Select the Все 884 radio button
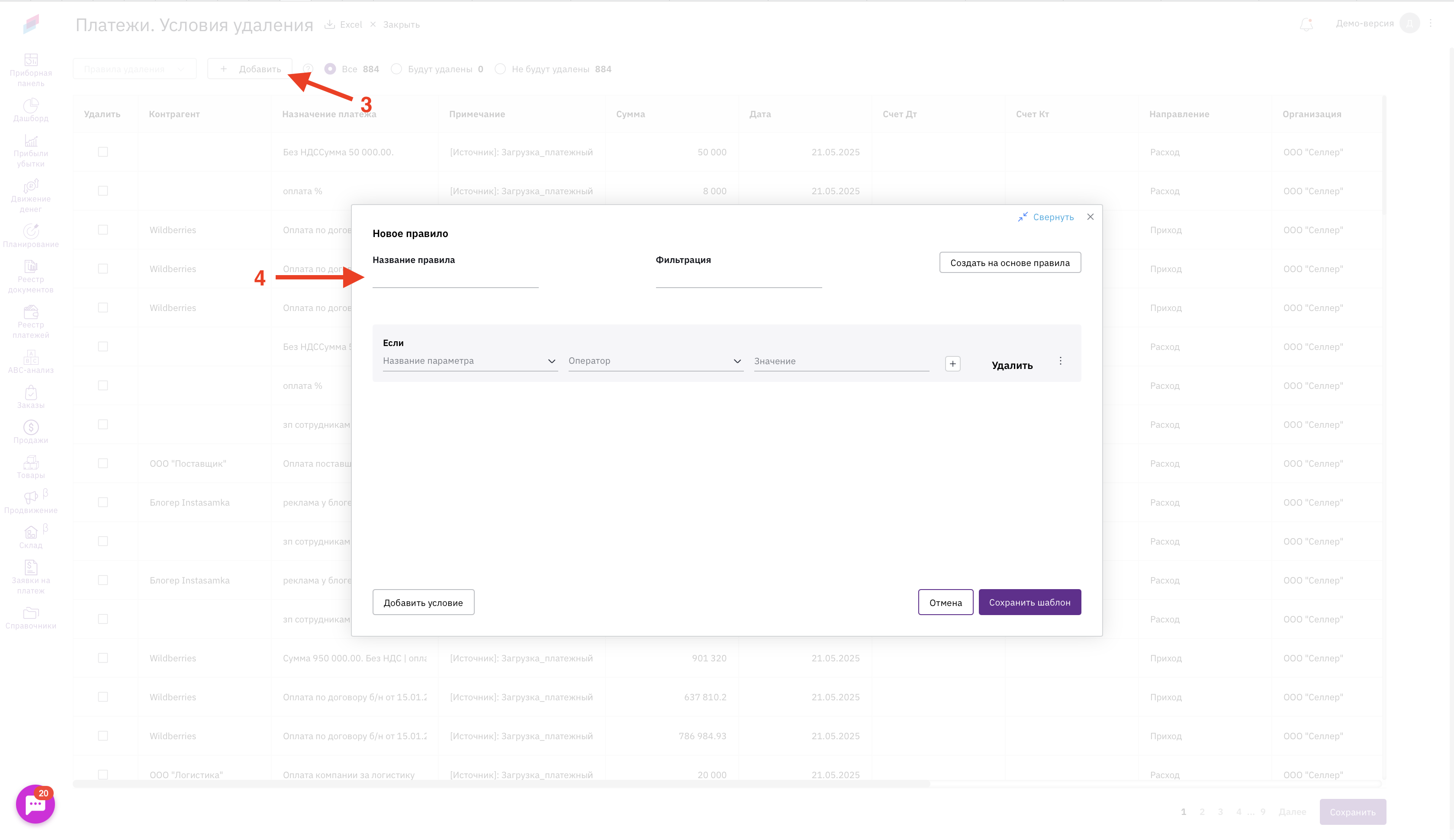1454x840 pixels. (330, 69)
